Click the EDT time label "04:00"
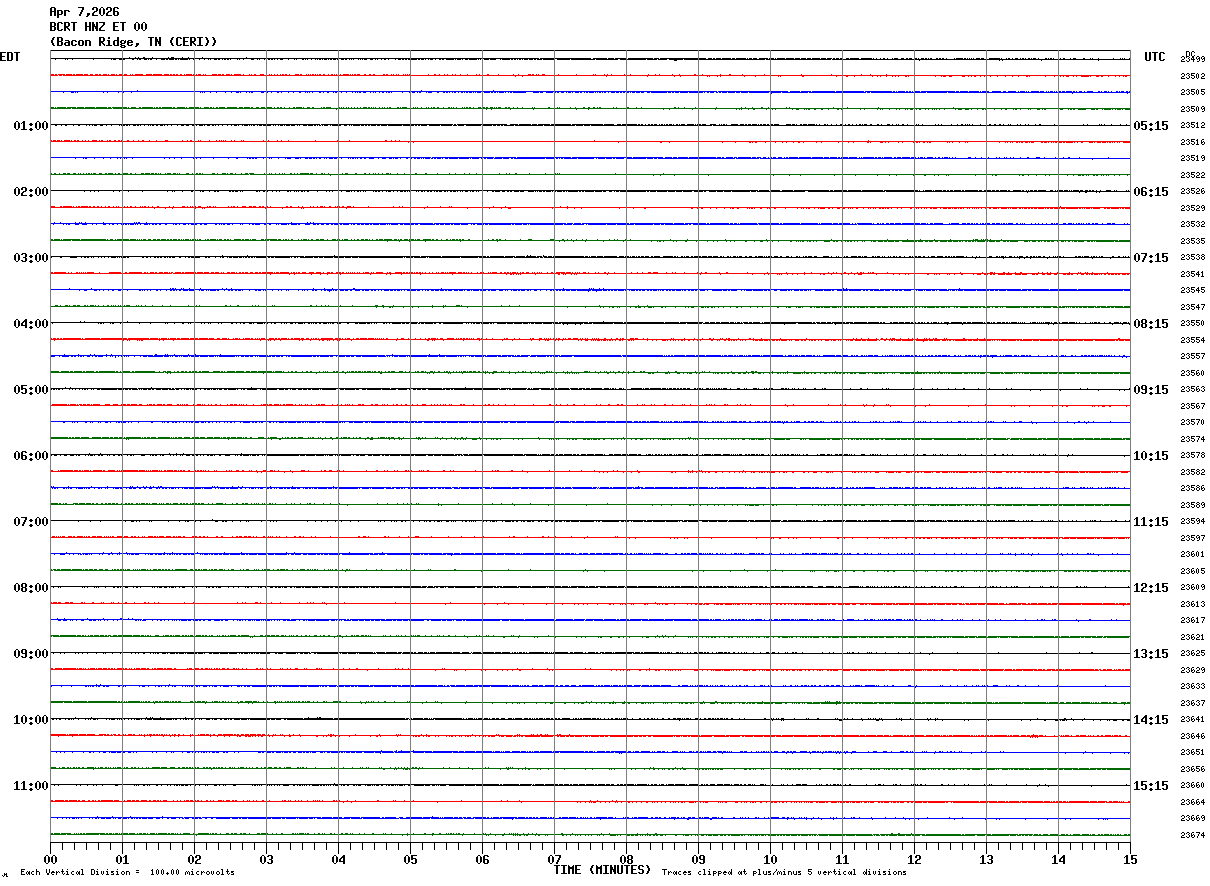The width and height of the screenshot is (1210, 886). (31, 324)
